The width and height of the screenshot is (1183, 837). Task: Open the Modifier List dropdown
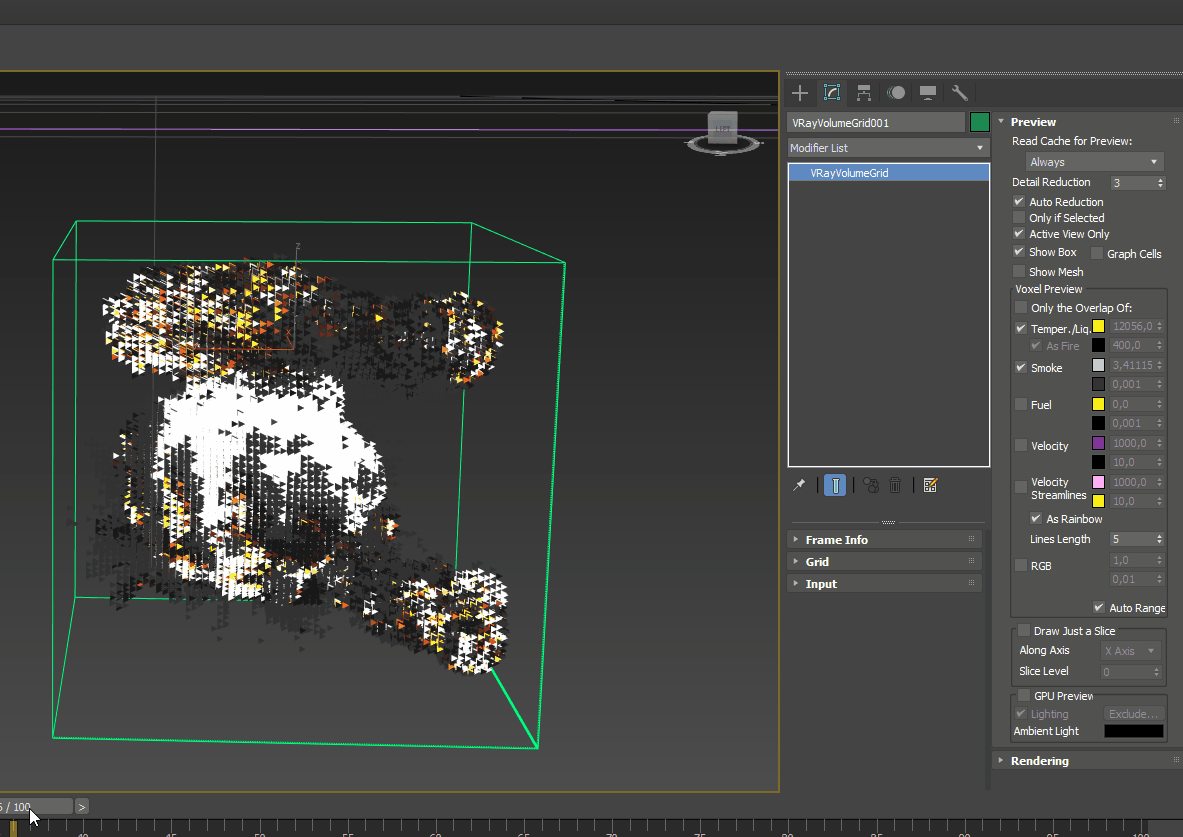(x=888, y=148)
